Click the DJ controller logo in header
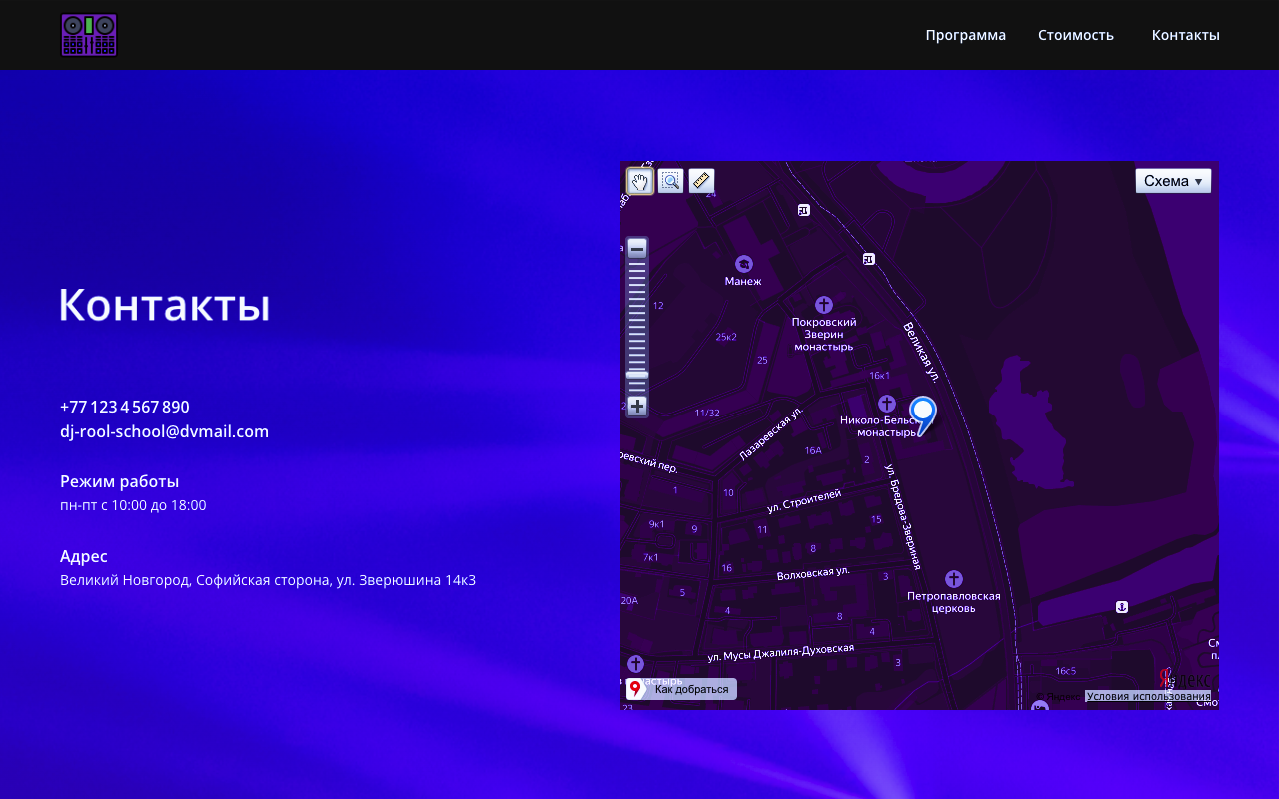 [89, 35]
